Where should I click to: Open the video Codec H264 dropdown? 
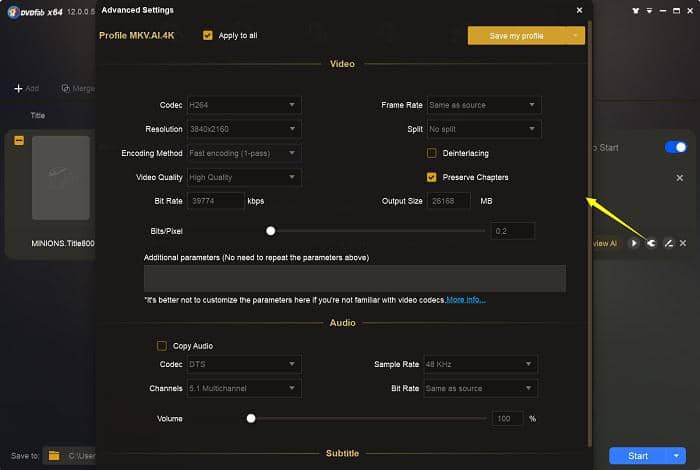click(x=244, y=105)
